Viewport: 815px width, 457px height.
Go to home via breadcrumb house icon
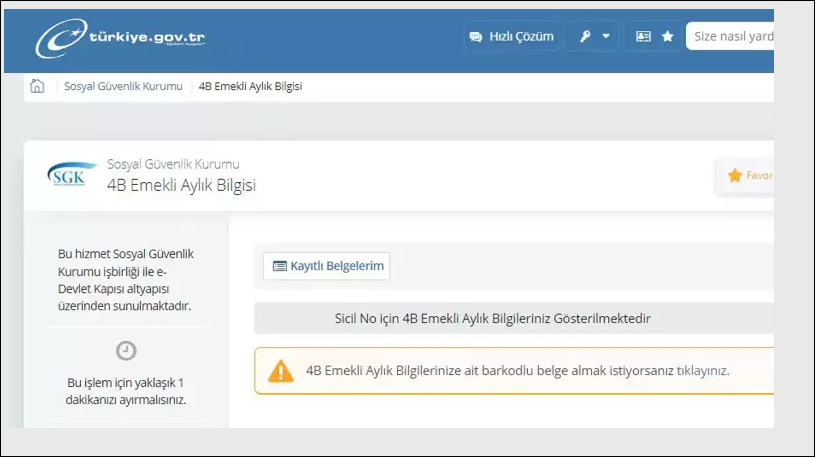click(x=38, y=86)
